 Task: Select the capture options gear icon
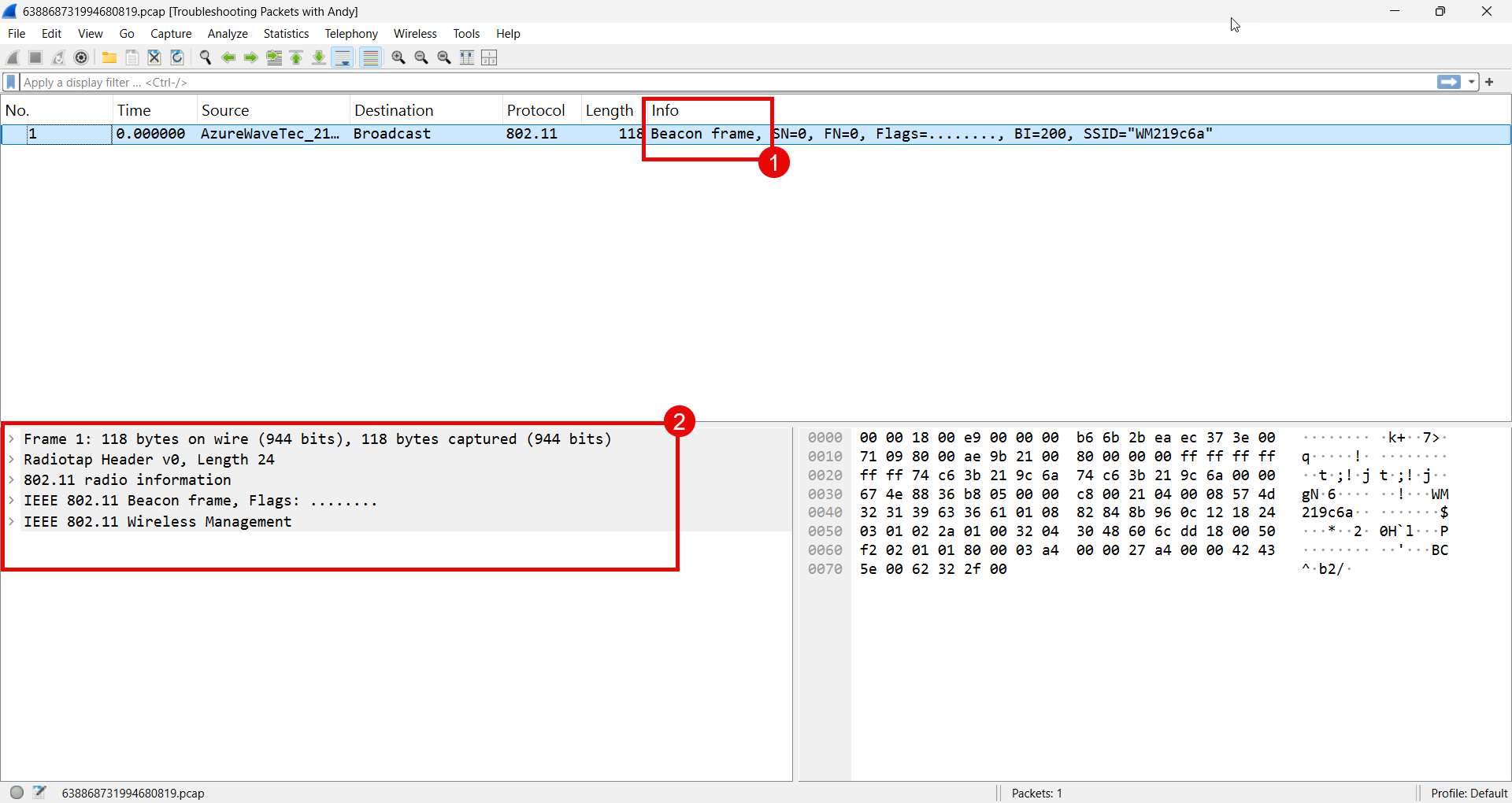[81, 57]
